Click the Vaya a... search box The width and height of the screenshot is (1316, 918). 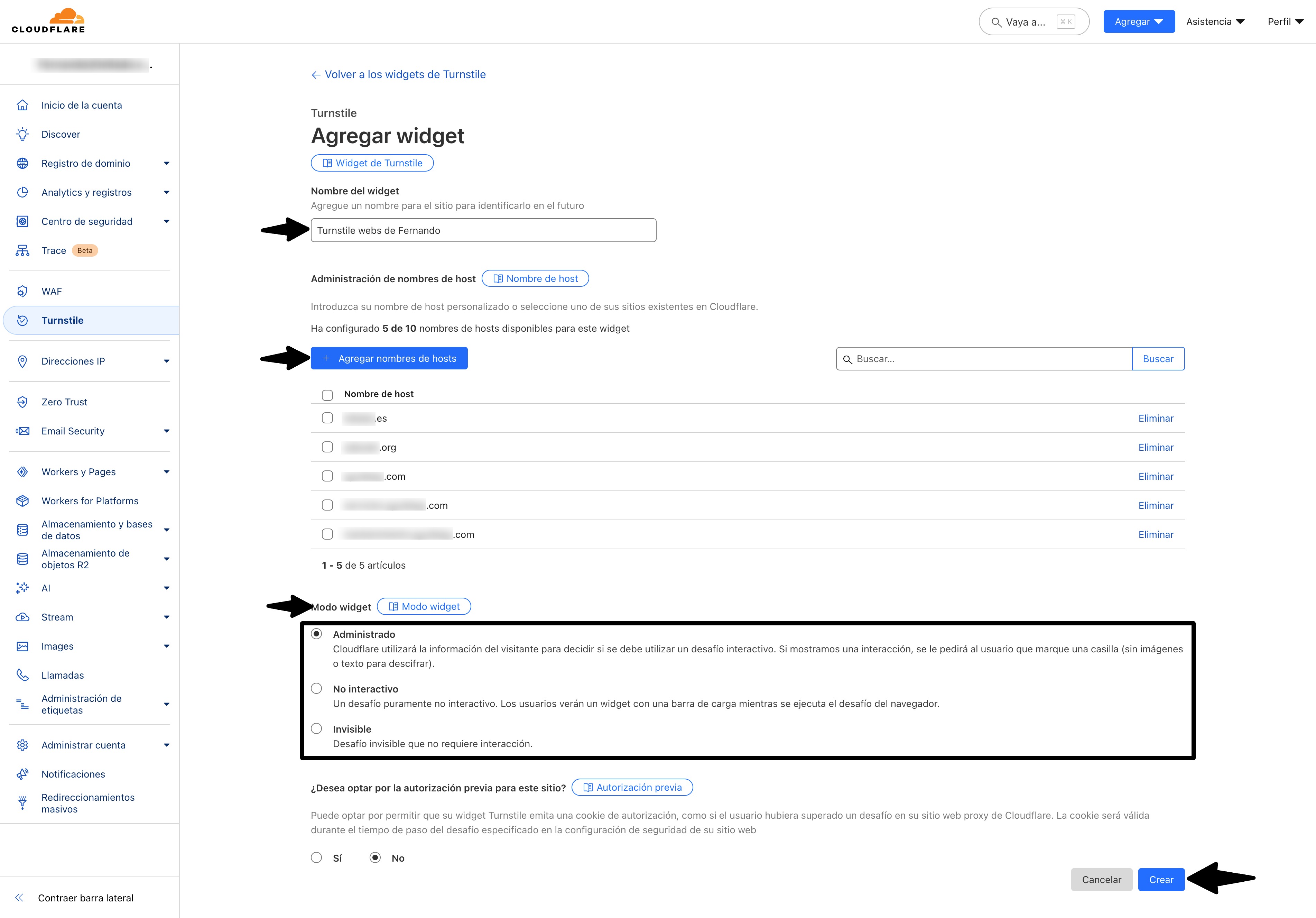[x=1034, y=22]
